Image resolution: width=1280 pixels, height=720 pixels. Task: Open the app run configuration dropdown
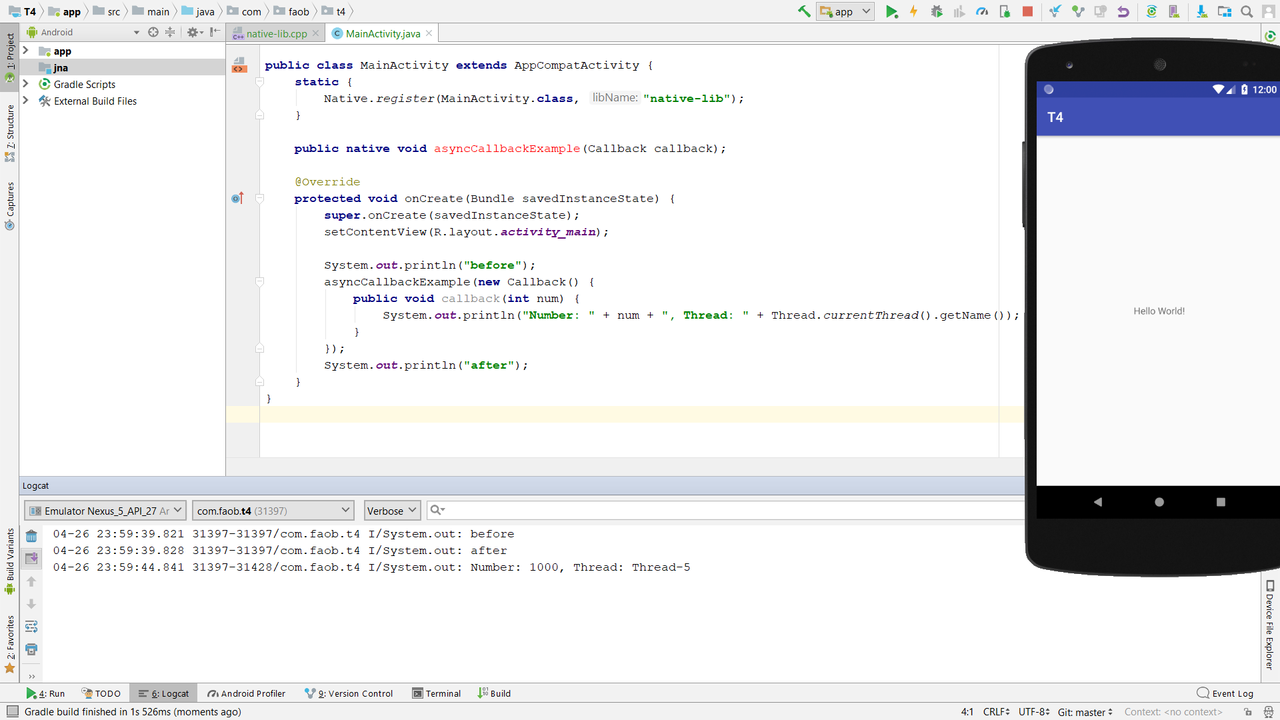[845, 12]
